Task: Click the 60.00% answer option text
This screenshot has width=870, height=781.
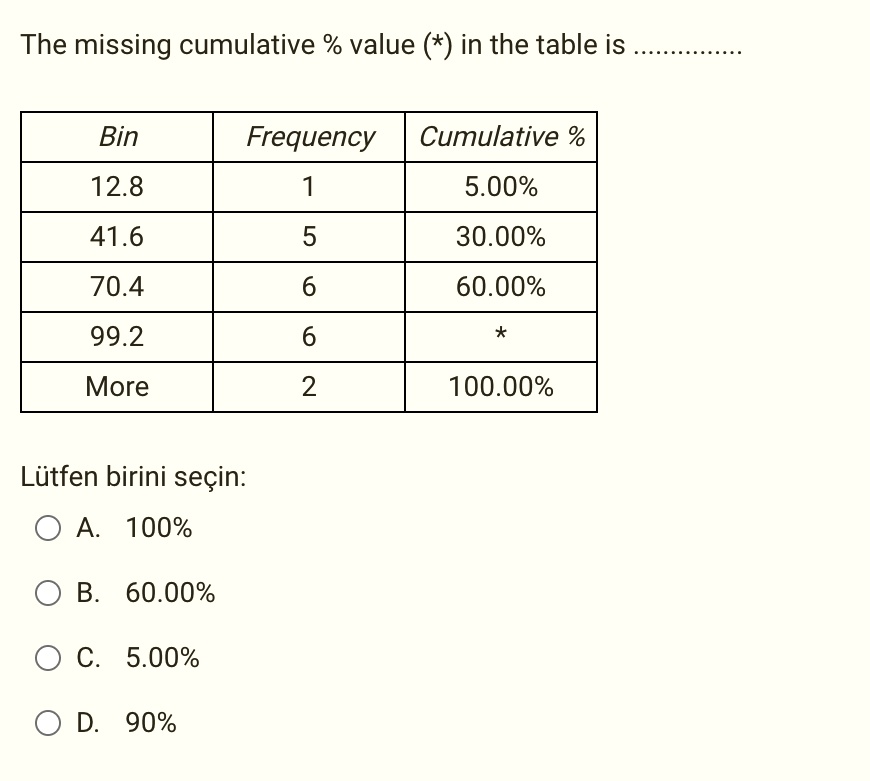Action: click(170, 593)
